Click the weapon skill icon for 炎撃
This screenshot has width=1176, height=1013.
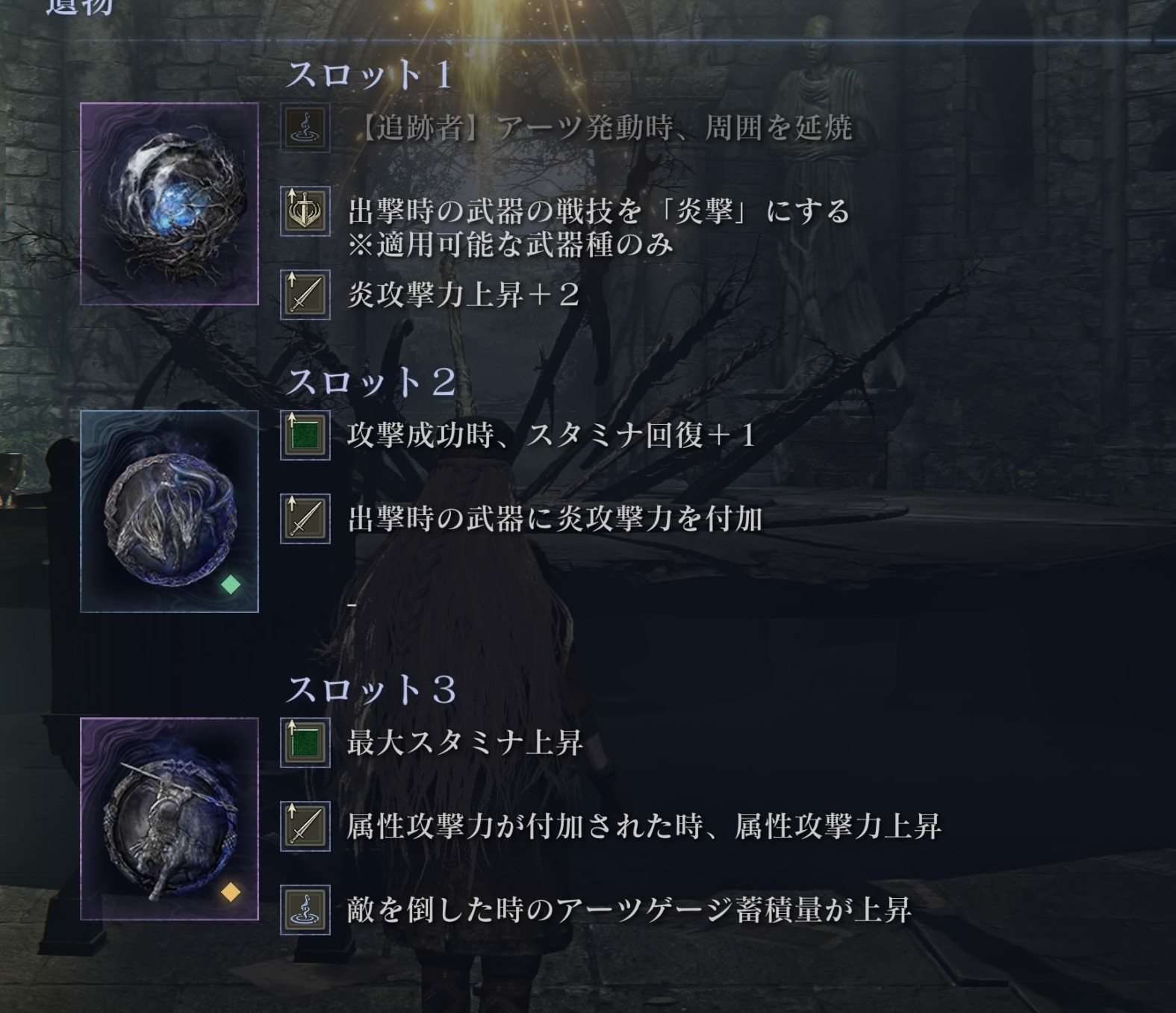(305, 211)
